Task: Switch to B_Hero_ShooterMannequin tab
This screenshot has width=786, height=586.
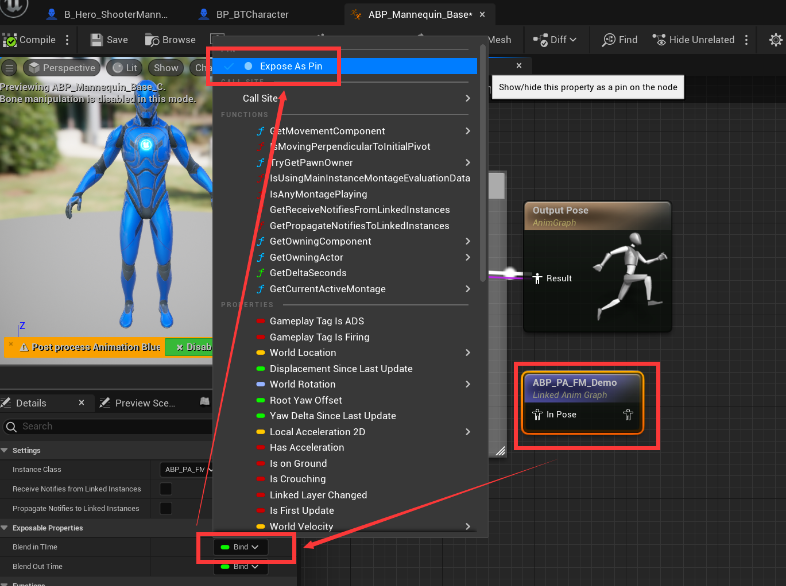Action: point(107,15)
